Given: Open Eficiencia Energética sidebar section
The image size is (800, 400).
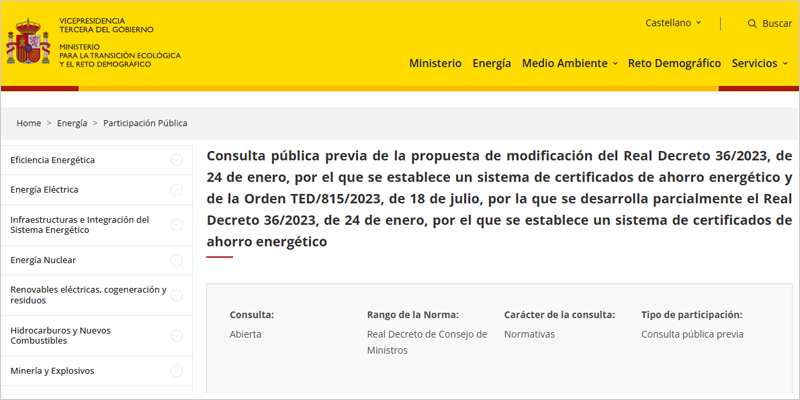Looking at the screenshot, I should (x=53, y=160).
